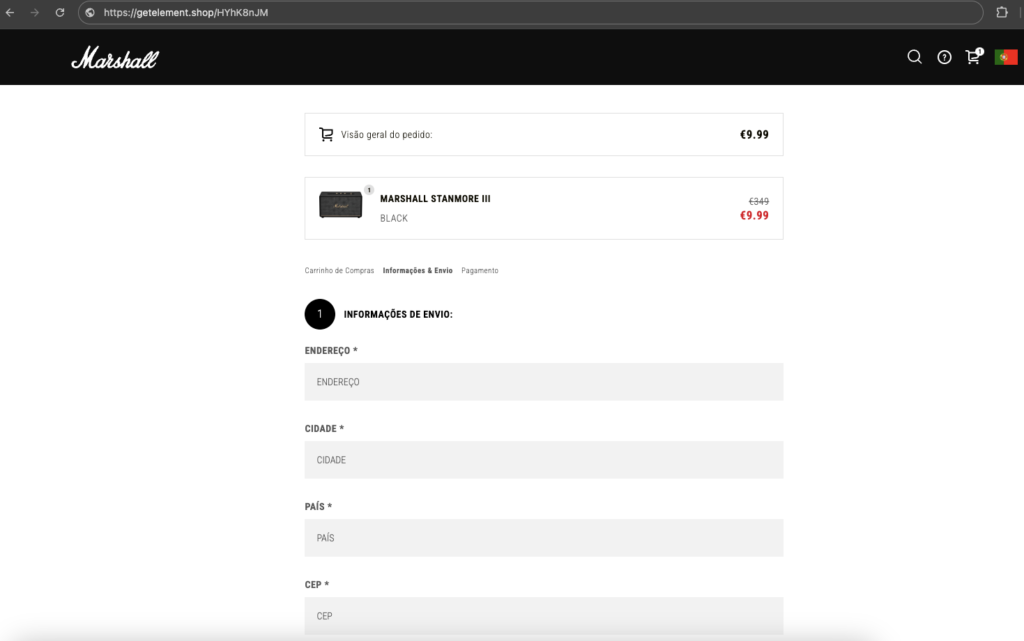Focus the CEP input field

pos(543,616)
